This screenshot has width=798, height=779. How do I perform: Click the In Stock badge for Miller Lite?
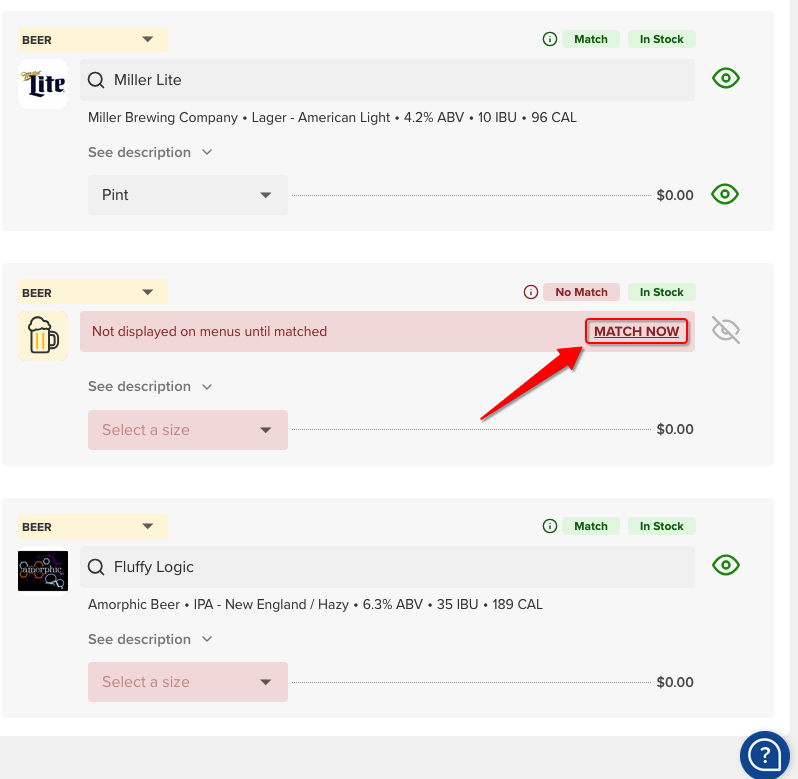point(661,39)
